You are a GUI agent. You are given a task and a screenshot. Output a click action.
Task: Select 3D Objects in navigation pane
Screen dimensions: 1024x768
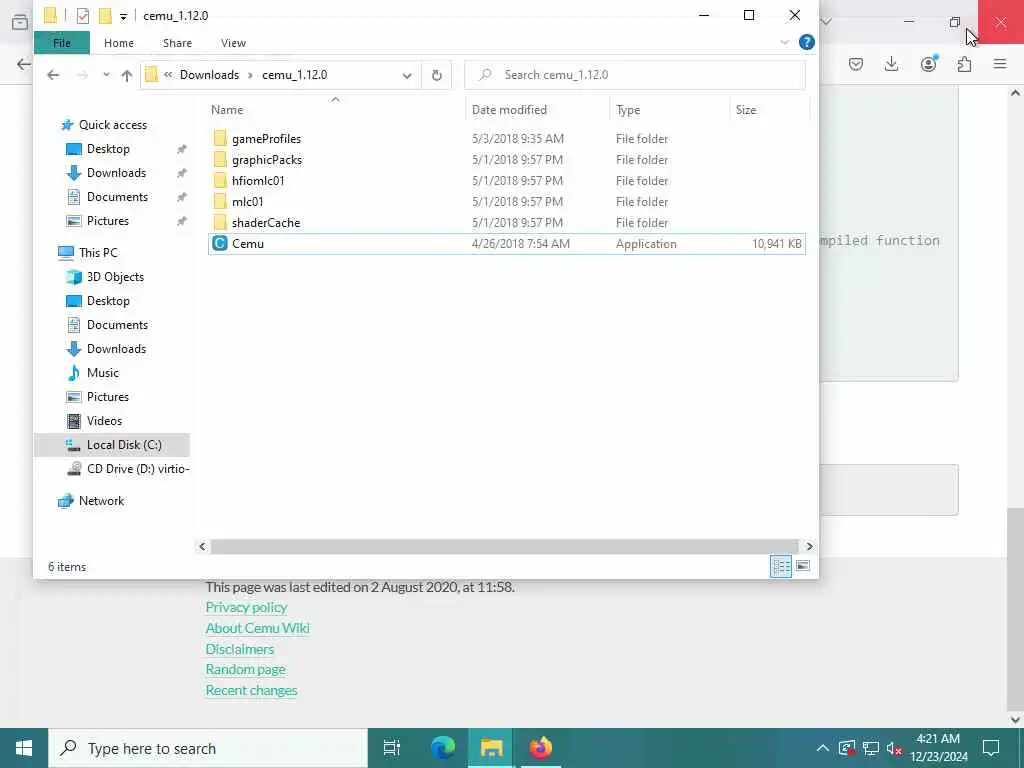coord(115,277)
